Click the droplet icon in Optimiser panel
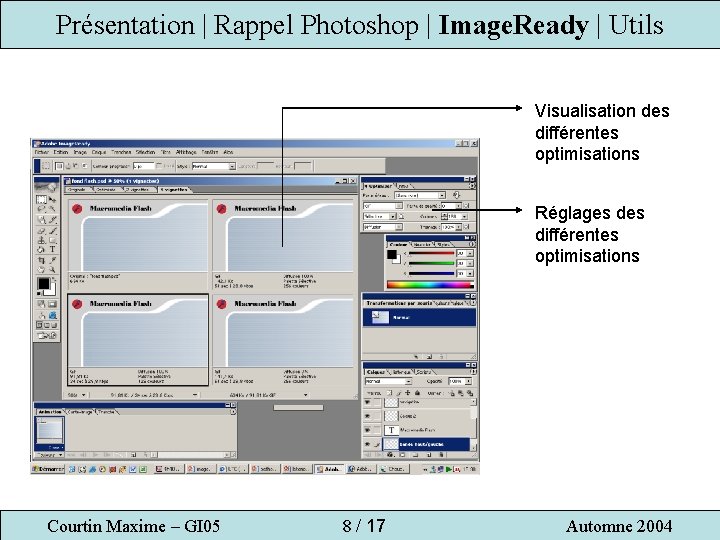The height and width of the screenshot is (540, 720). pyautogui.click(x=456, y=195)
